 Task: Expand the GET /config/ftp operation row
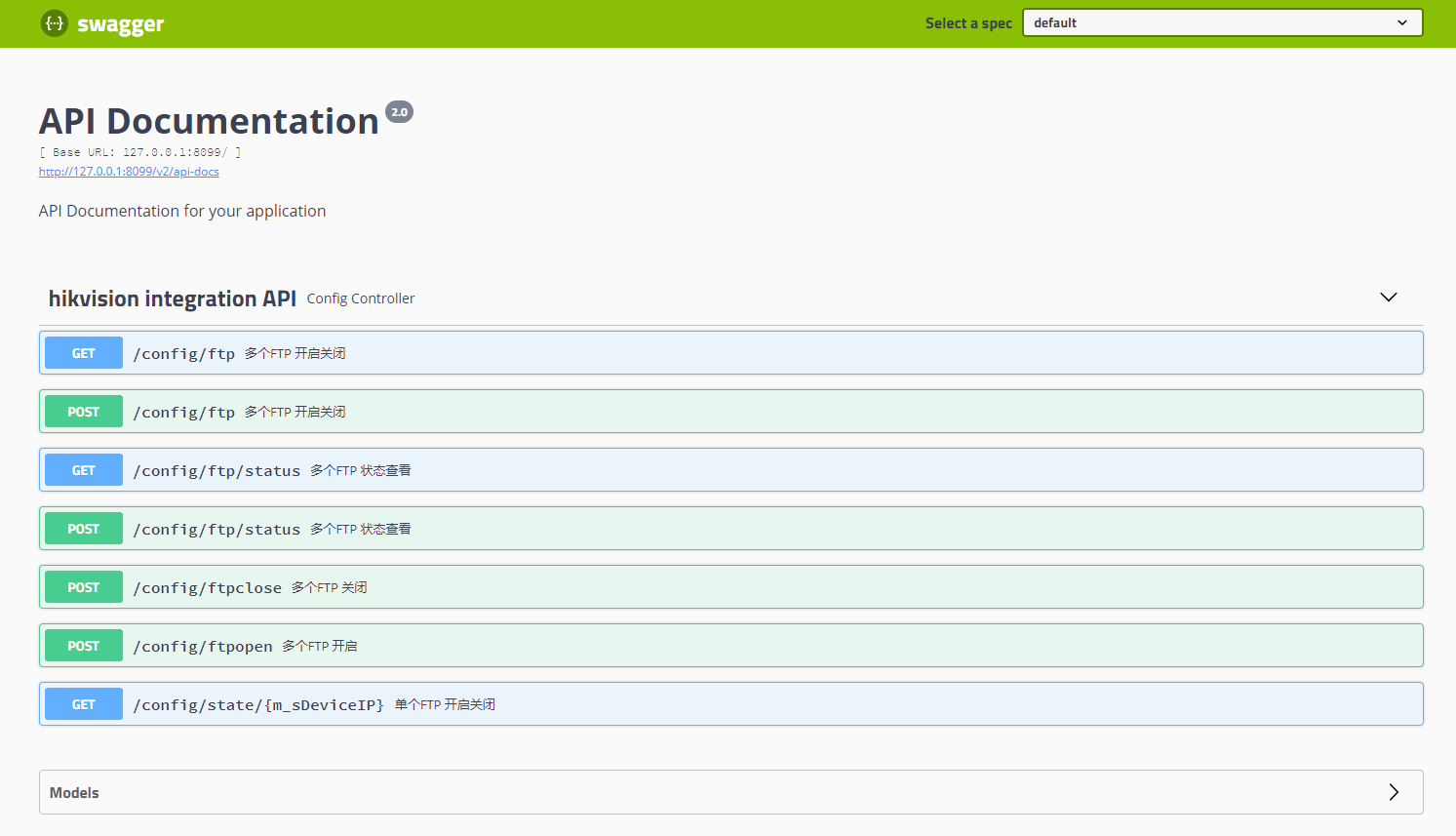(x=683, y=352)
